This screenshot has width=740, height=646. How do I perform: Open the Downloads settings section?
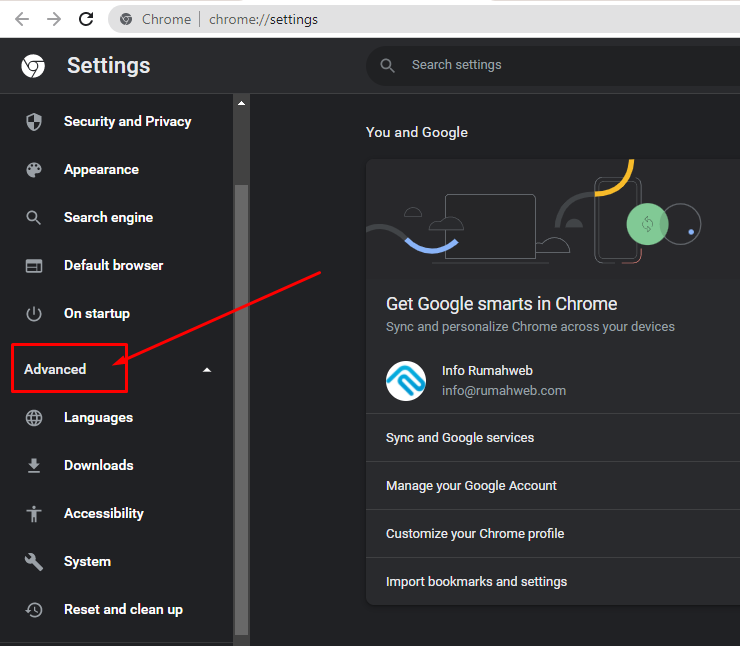[99, 465]
